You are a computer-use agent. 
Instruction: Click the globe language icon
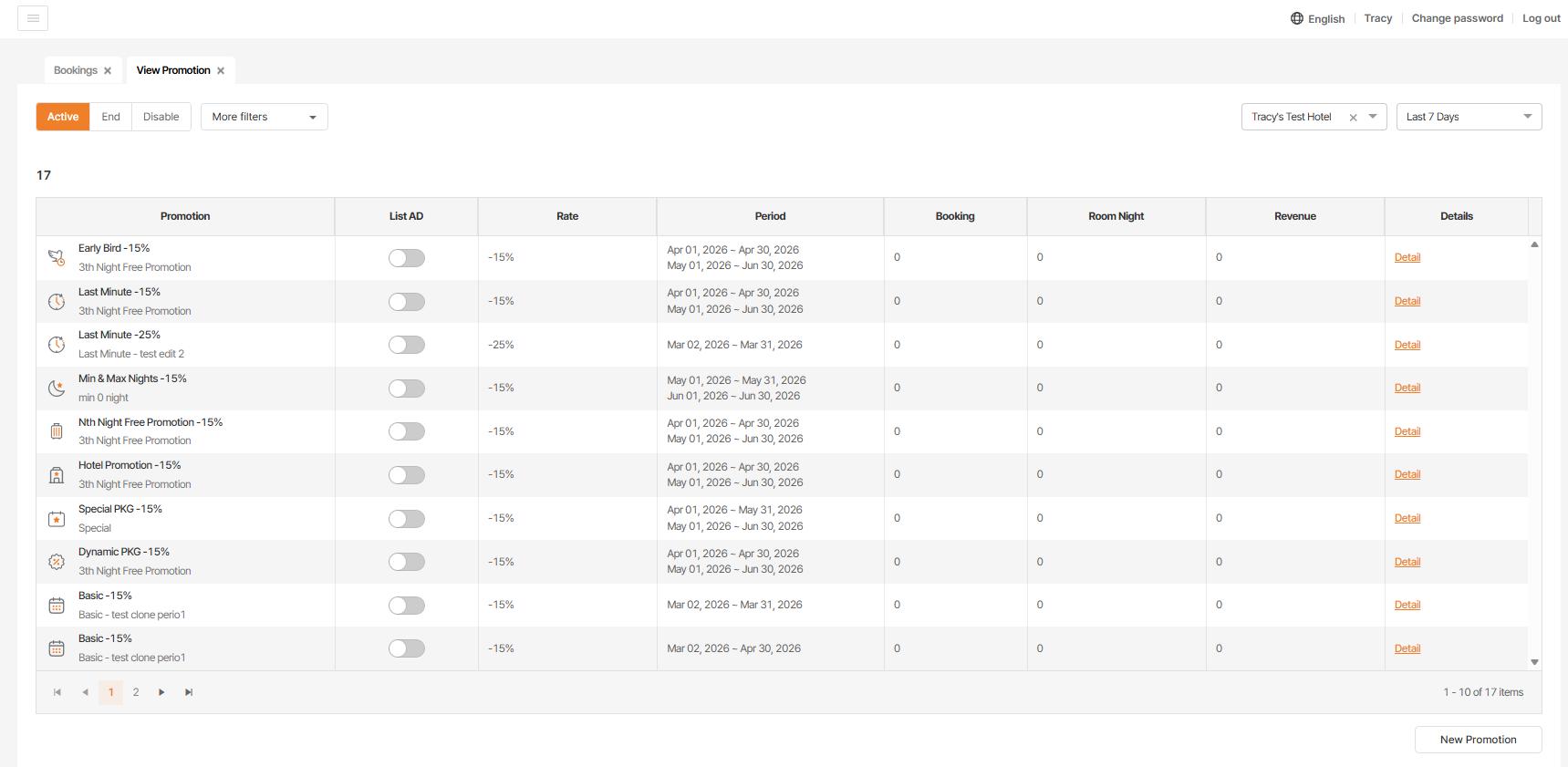pyautogui.click(x=1296, y=18)
